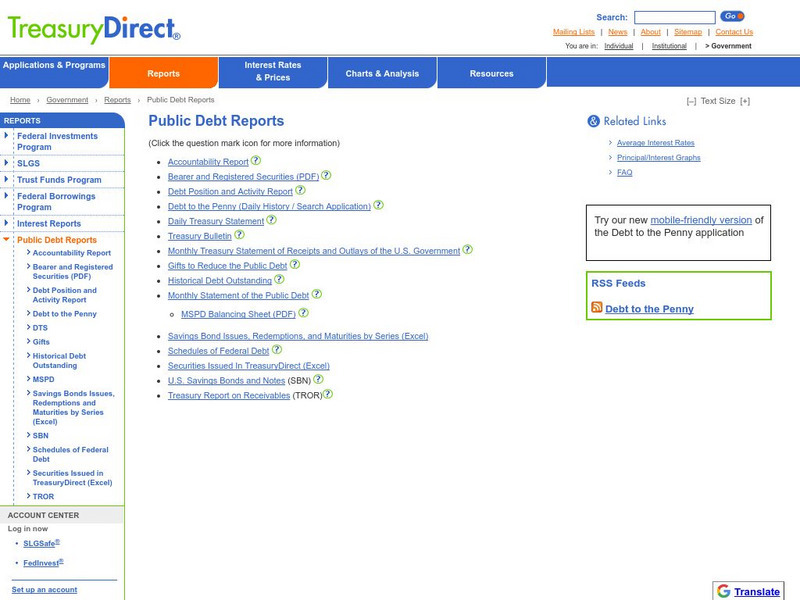This screenshot has width=800, height=600.
Task: Click inside the Search input field
Action: click(675, 15)
